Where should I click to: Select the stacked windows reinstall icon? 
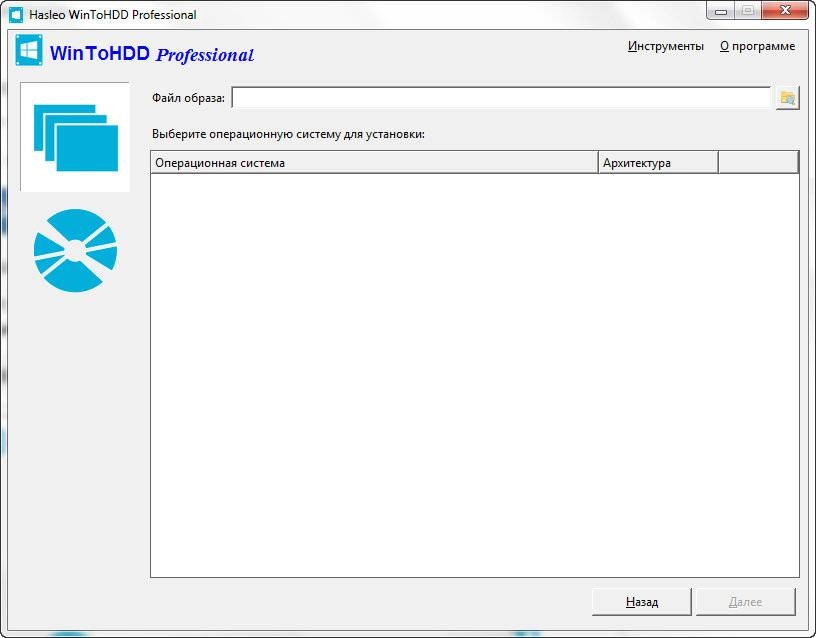[75, 137]
